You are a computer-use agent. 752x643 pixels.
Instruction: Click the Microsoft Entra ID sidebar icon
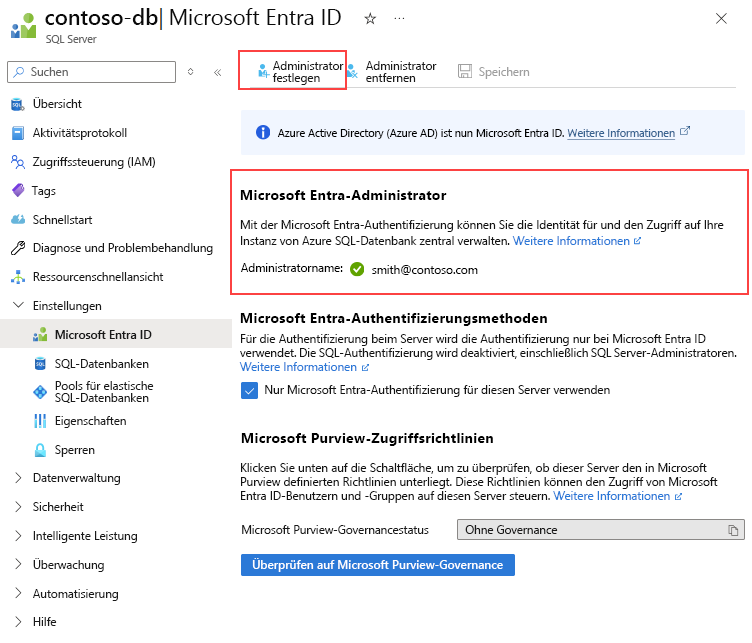[40, 334]
